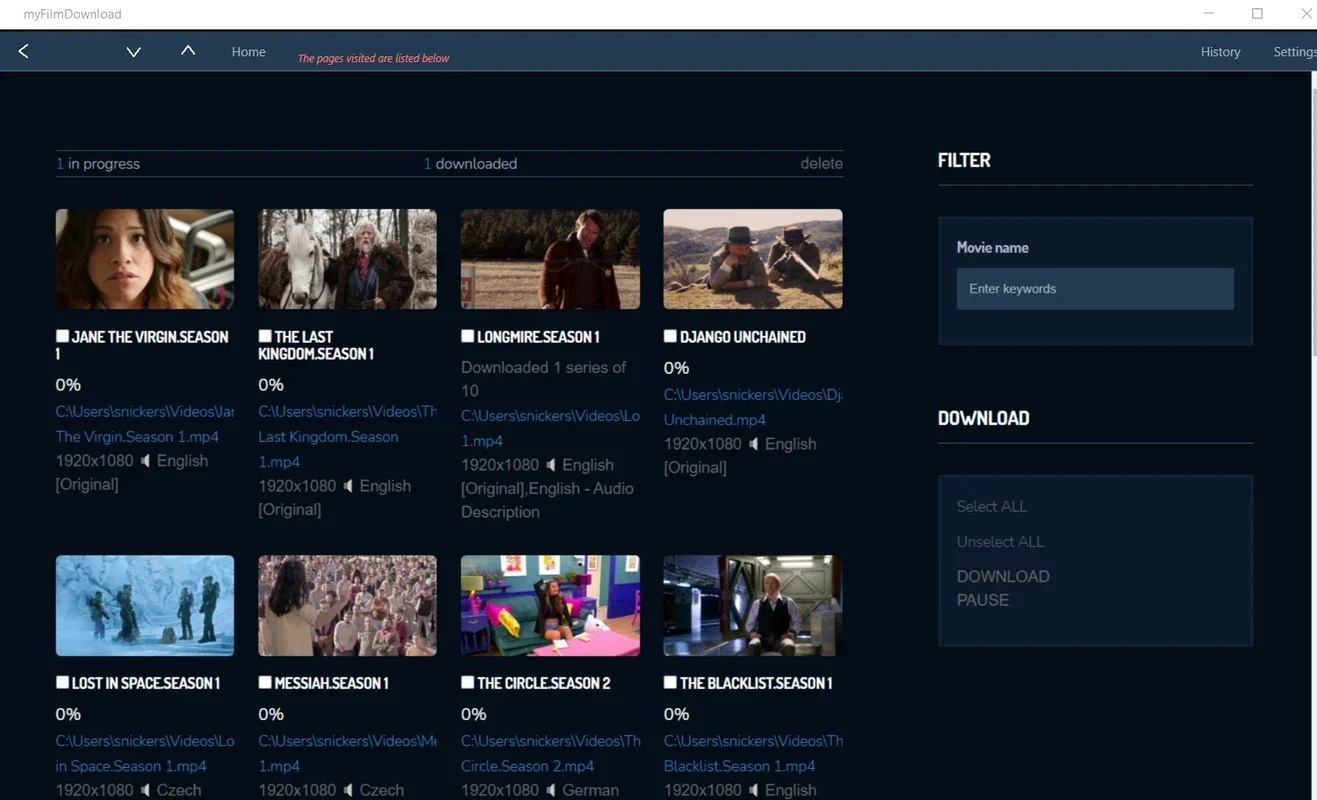Image resolution: width=1317 pixels, height=800 pixels.
Task: Click the audio speaker icon under Django Unchained
Action: (x=754, y=444)
